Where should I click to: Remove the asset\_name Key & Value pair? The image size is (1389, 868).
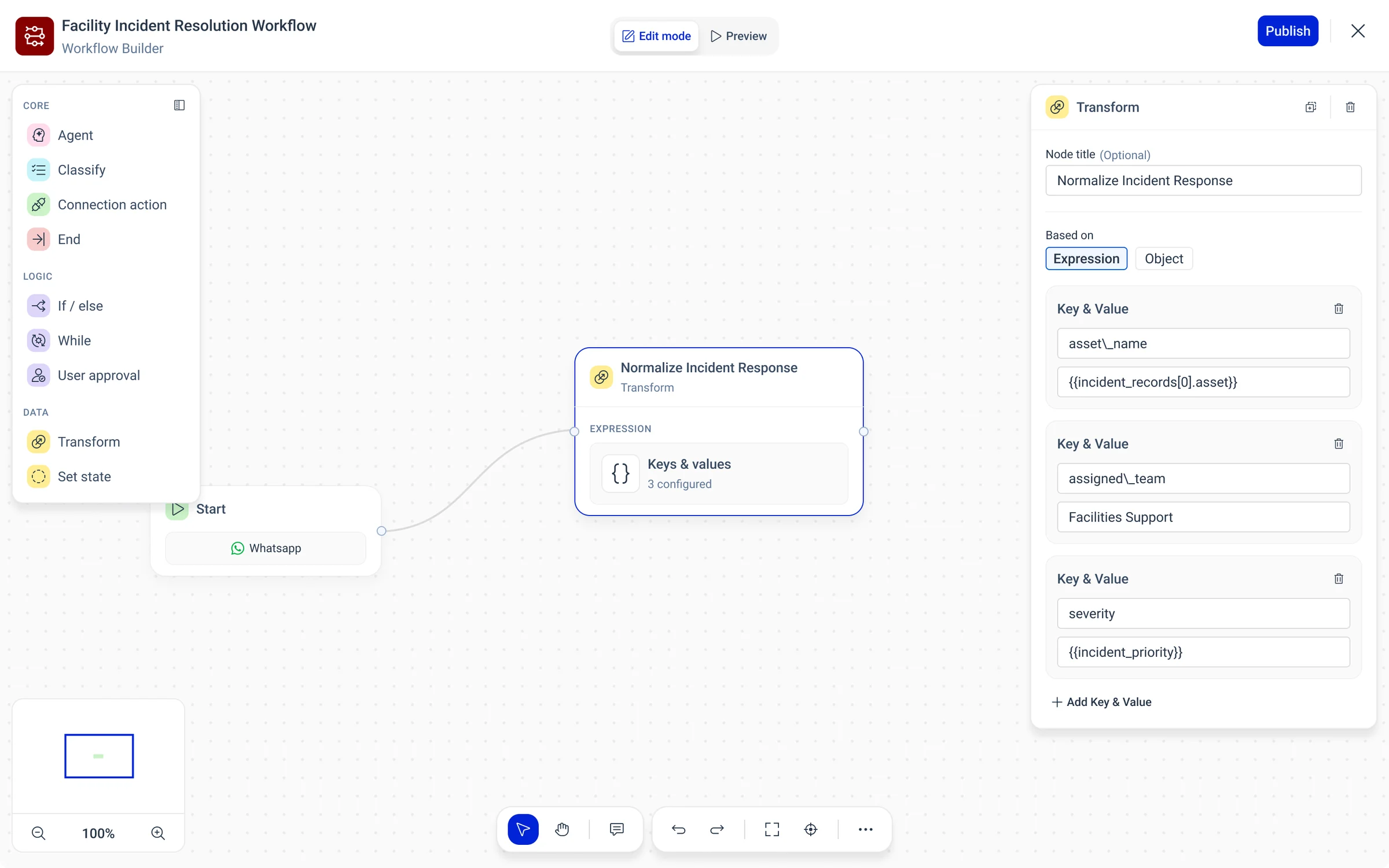[x=1339, y=308]
